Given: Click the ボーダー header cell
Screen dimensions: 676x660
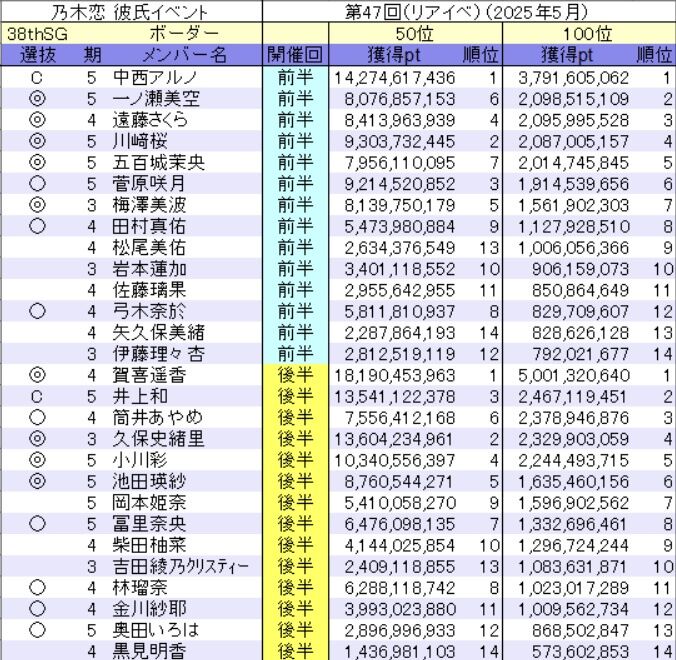Looking at the screenshot, I should coord(184,34).
